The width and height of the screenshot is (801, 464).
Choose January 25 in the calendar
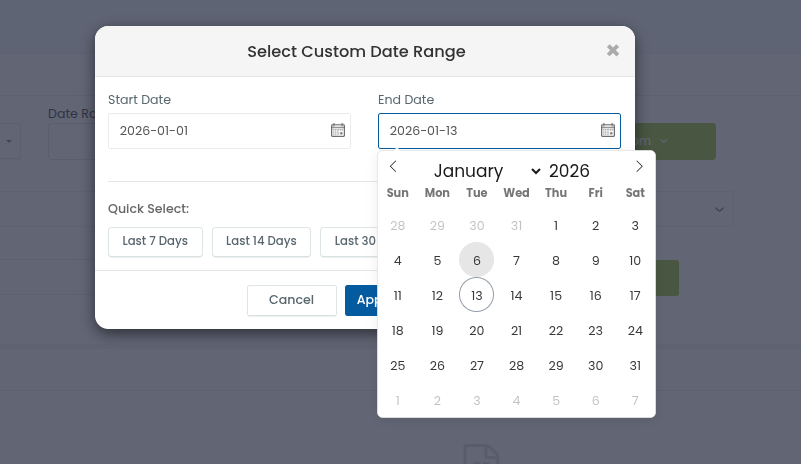tap(398, 365)
